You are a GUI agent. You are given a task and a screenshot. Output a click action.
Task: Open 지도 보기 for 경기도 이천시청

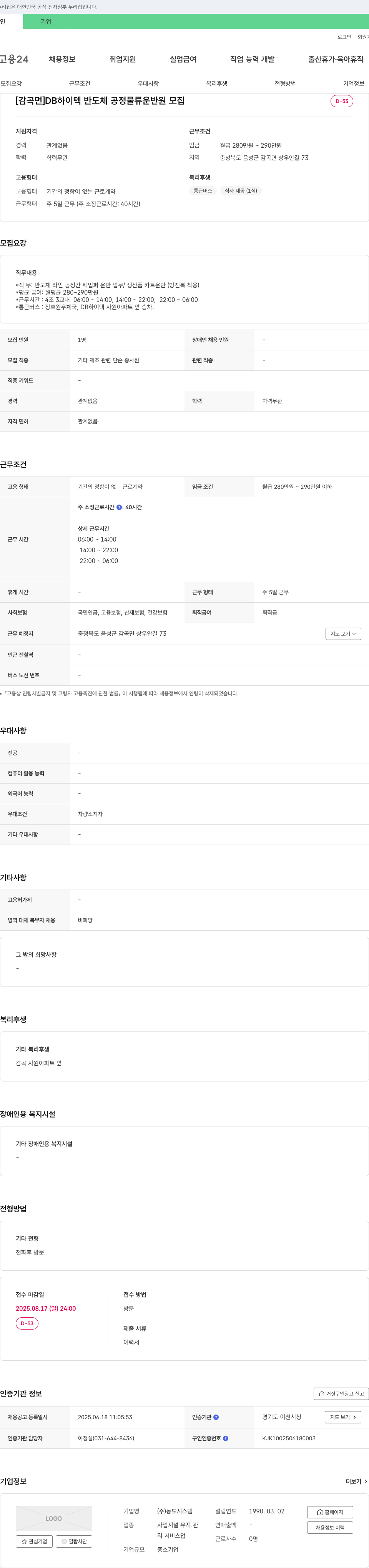coord(344,1417)
